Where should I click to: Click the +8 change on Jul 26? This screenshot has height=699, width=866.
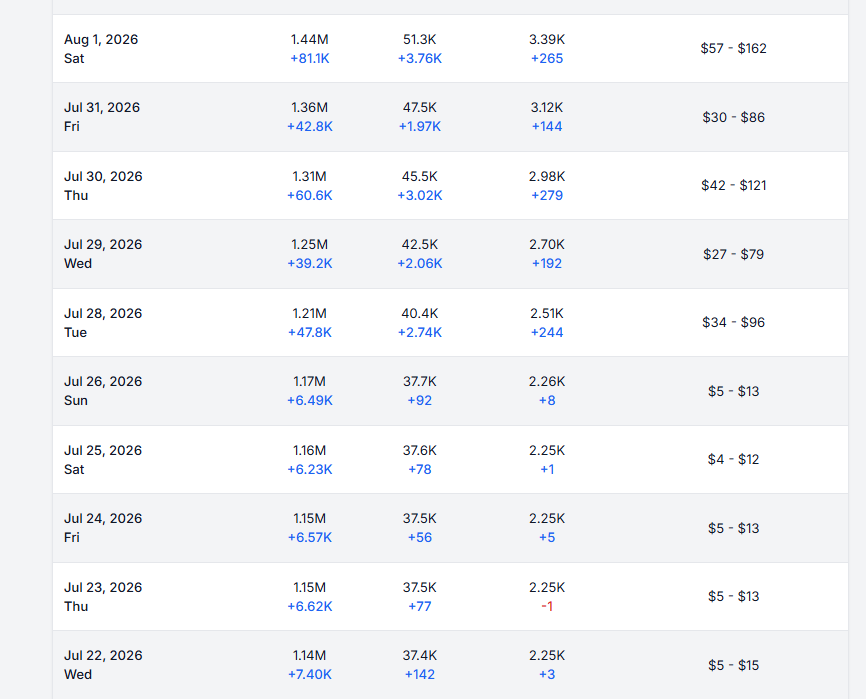click(x=547, y=400)
